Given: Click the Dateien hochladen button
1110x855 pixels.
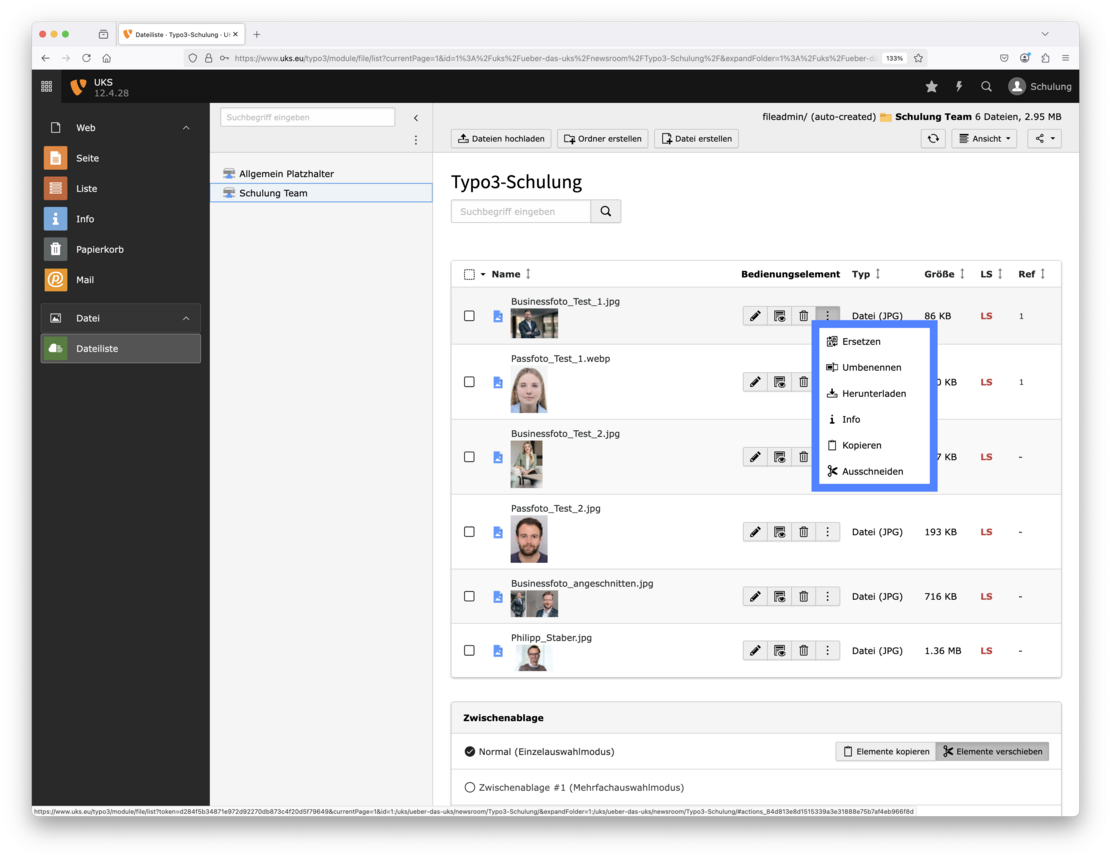Looking at the screenshot, I should tap(501, 139).
